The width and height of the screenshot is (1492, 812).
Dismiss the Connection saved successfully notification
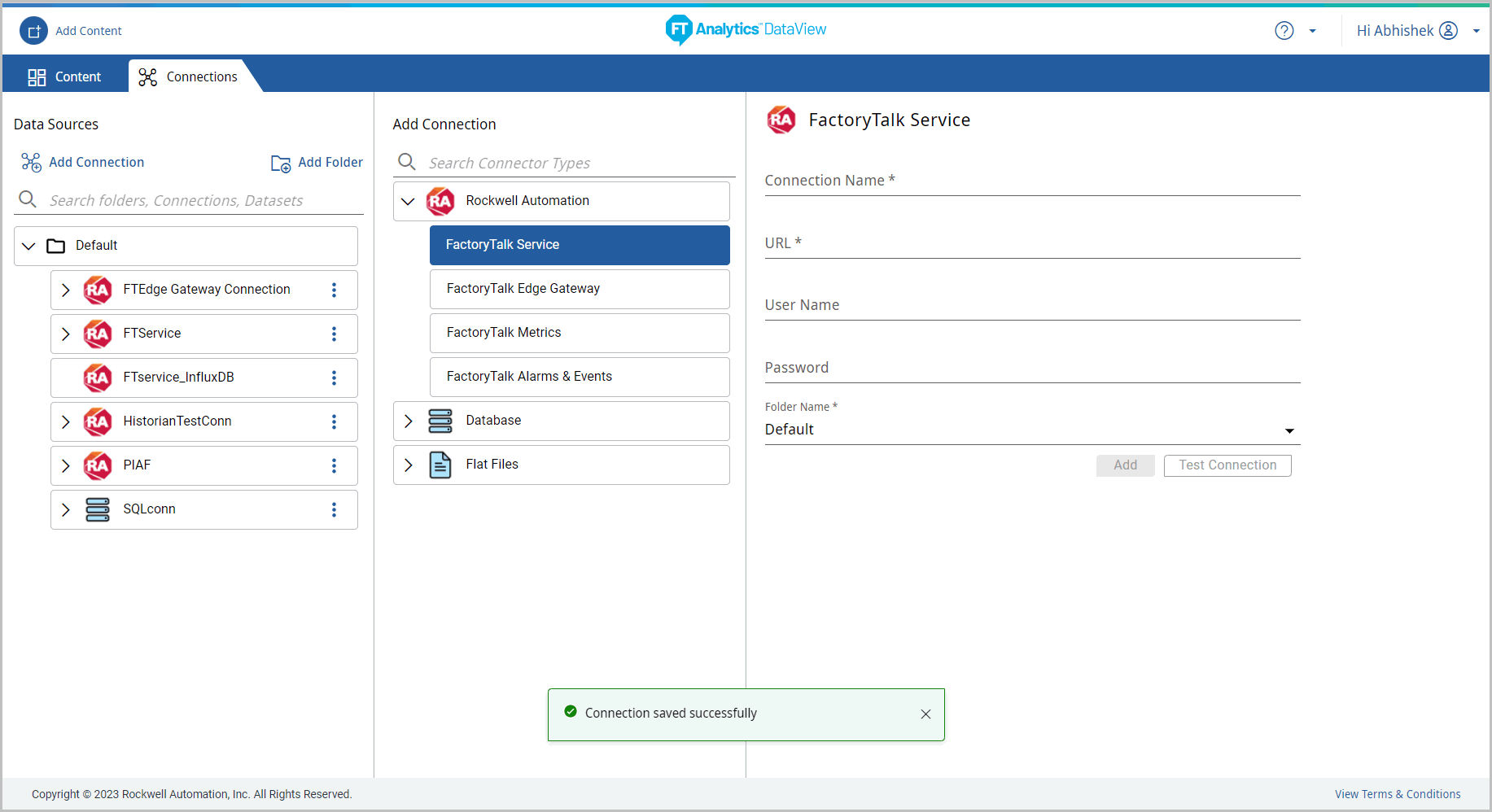click(x=925, y=714)
